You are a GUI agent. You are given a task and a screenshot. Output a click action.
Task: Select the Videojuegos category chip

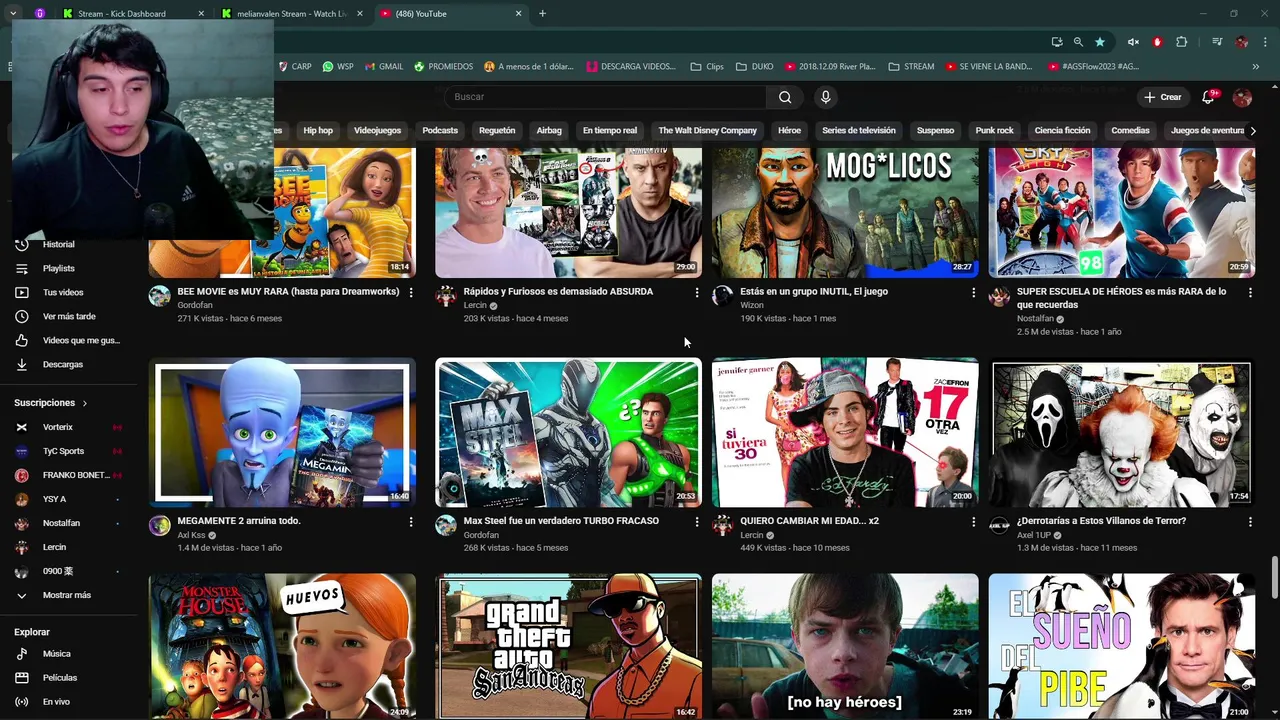(x=377, y=130)
